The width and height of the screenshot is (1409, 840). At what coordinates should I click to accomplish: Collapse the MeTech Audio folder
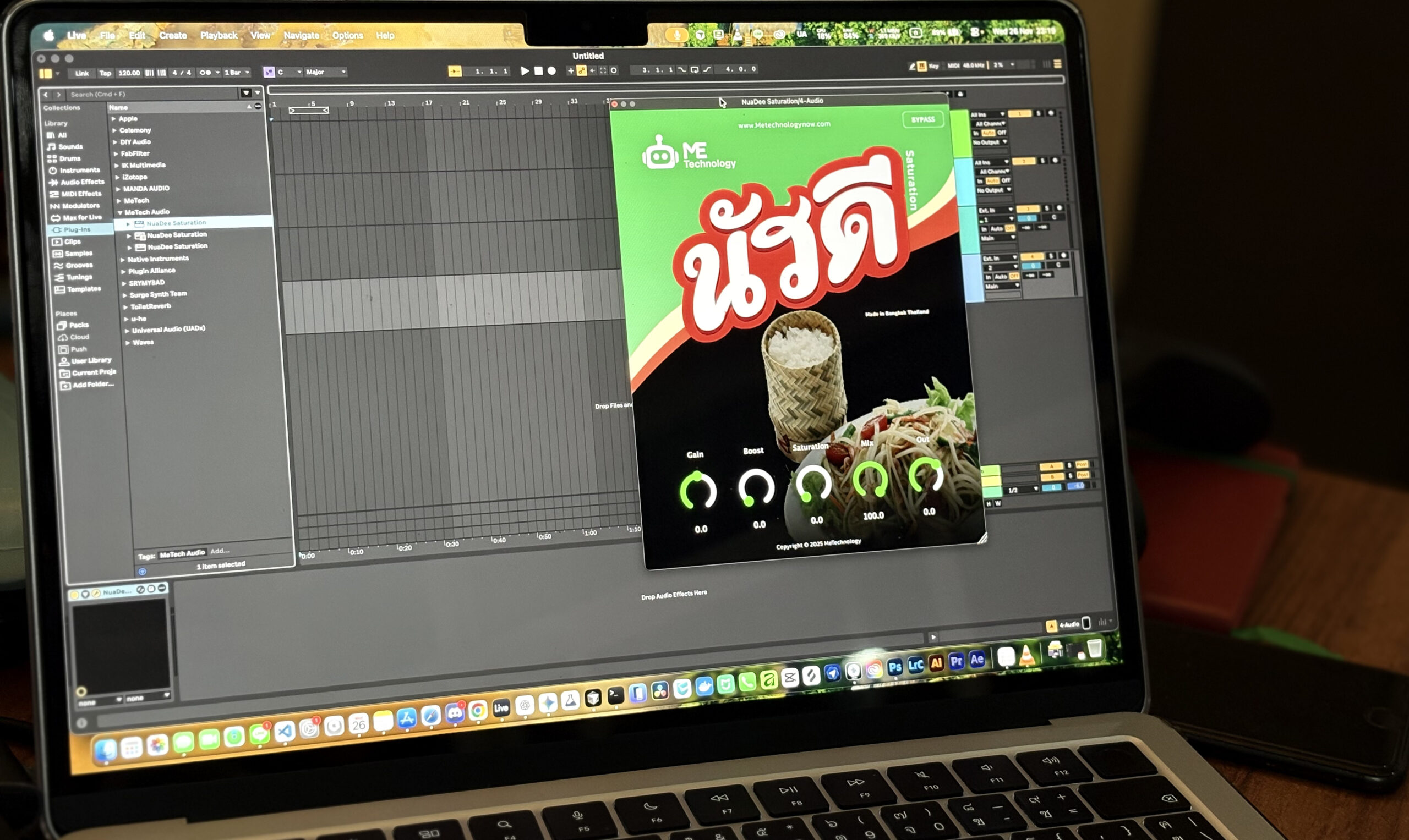120,213
